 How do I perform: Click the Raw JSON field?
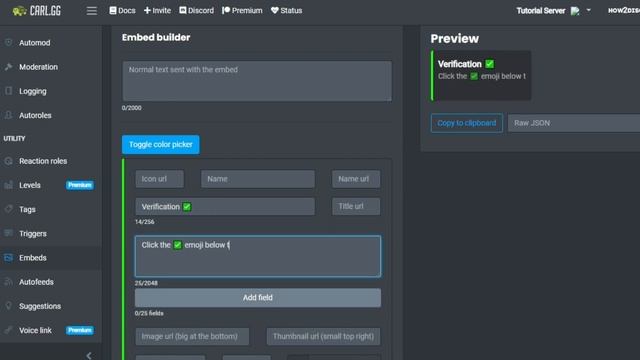(x=574, y=123)
